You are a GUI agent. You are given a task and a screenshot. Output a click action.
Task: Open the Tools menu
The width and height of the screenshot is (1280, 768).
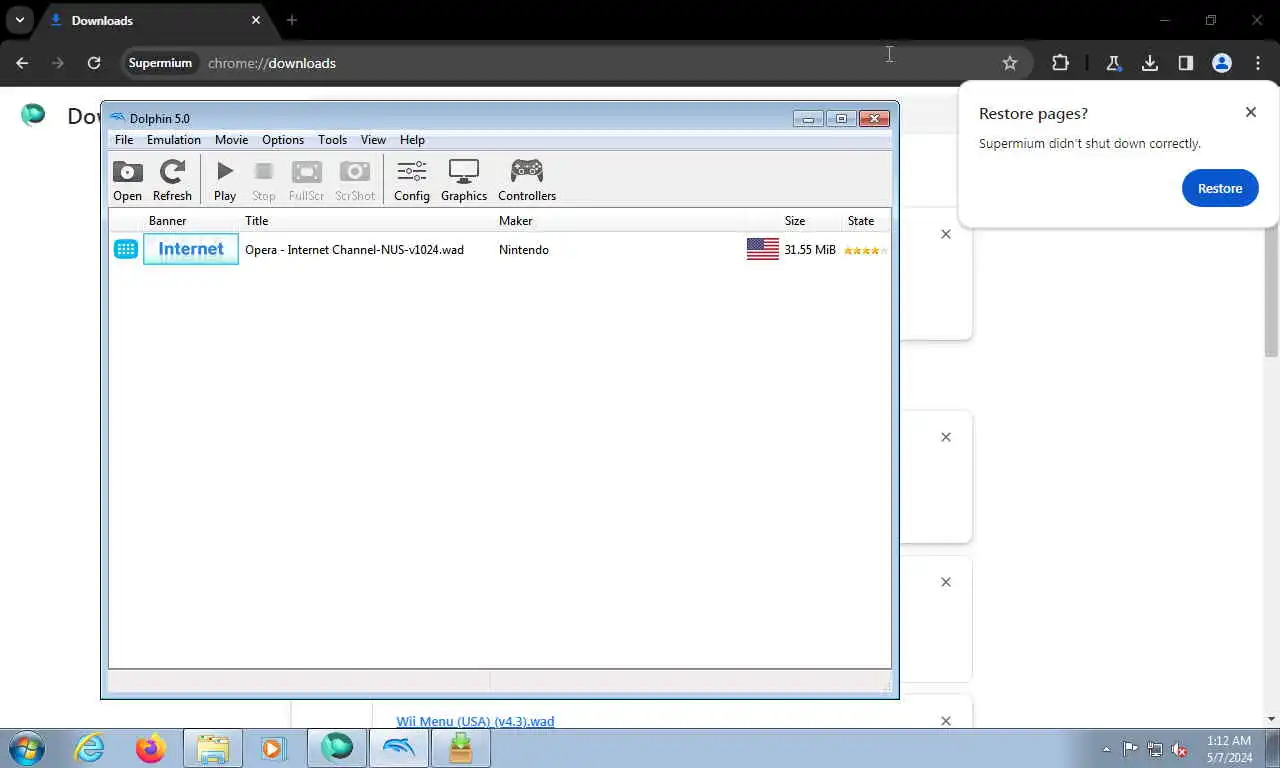coord(332,140)
